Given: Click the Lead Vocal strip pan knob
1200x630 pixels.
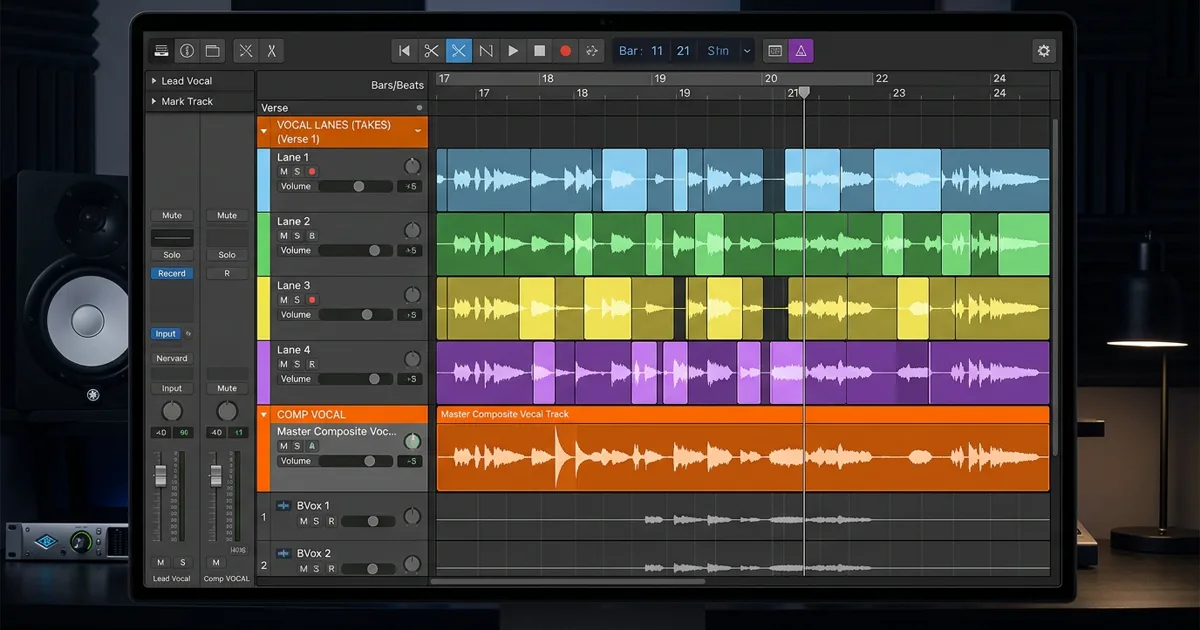Looking at the screenshot, I should (172, 411).
